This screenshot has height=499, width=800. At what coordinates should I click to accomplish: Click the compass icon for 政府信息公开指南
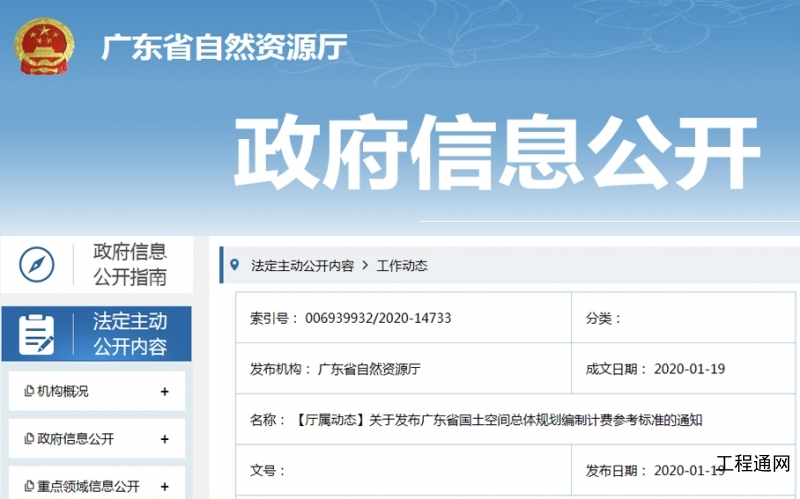pos(37,264)
